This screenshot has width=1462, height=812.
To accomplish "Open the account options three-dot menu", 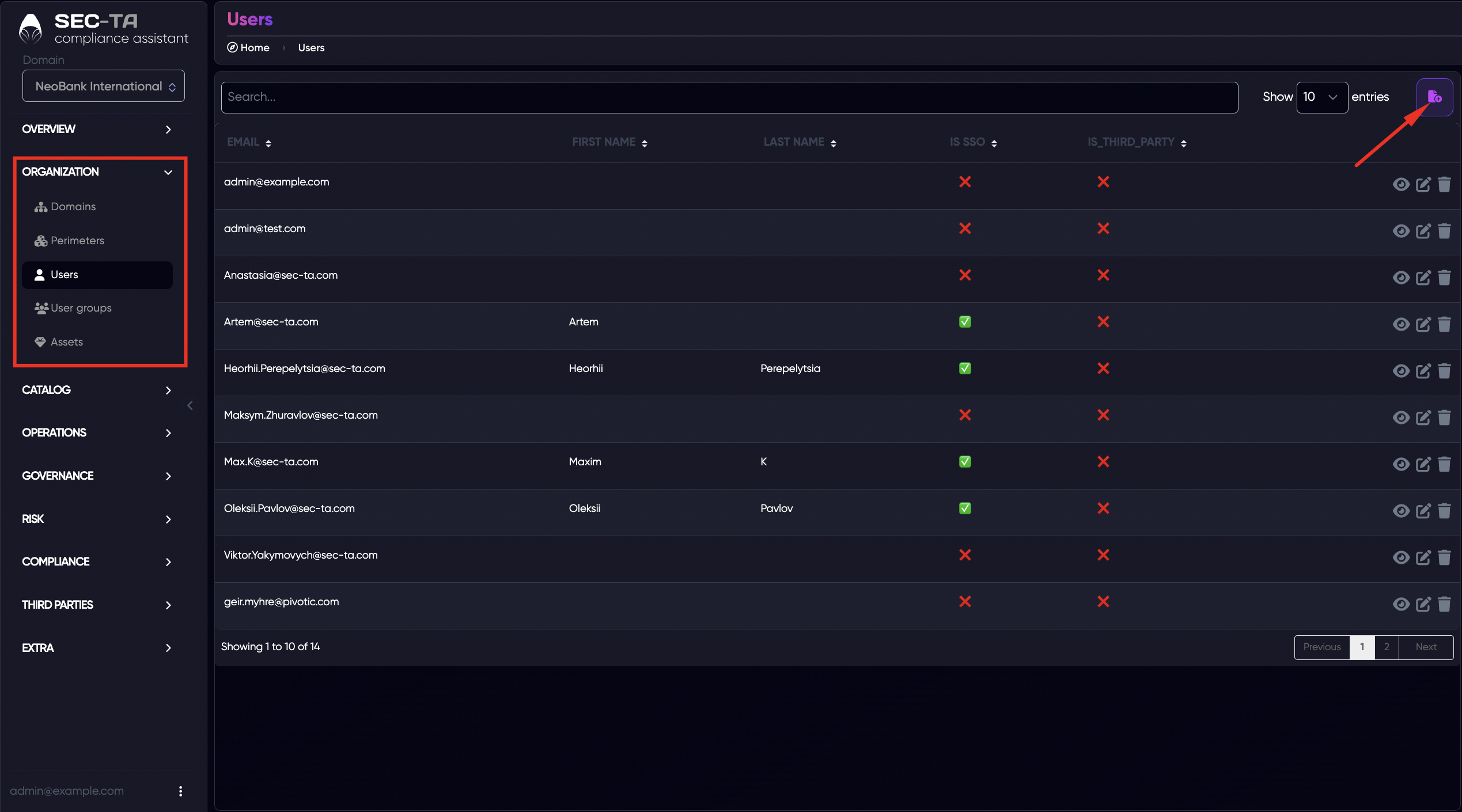I will [180, 791].
